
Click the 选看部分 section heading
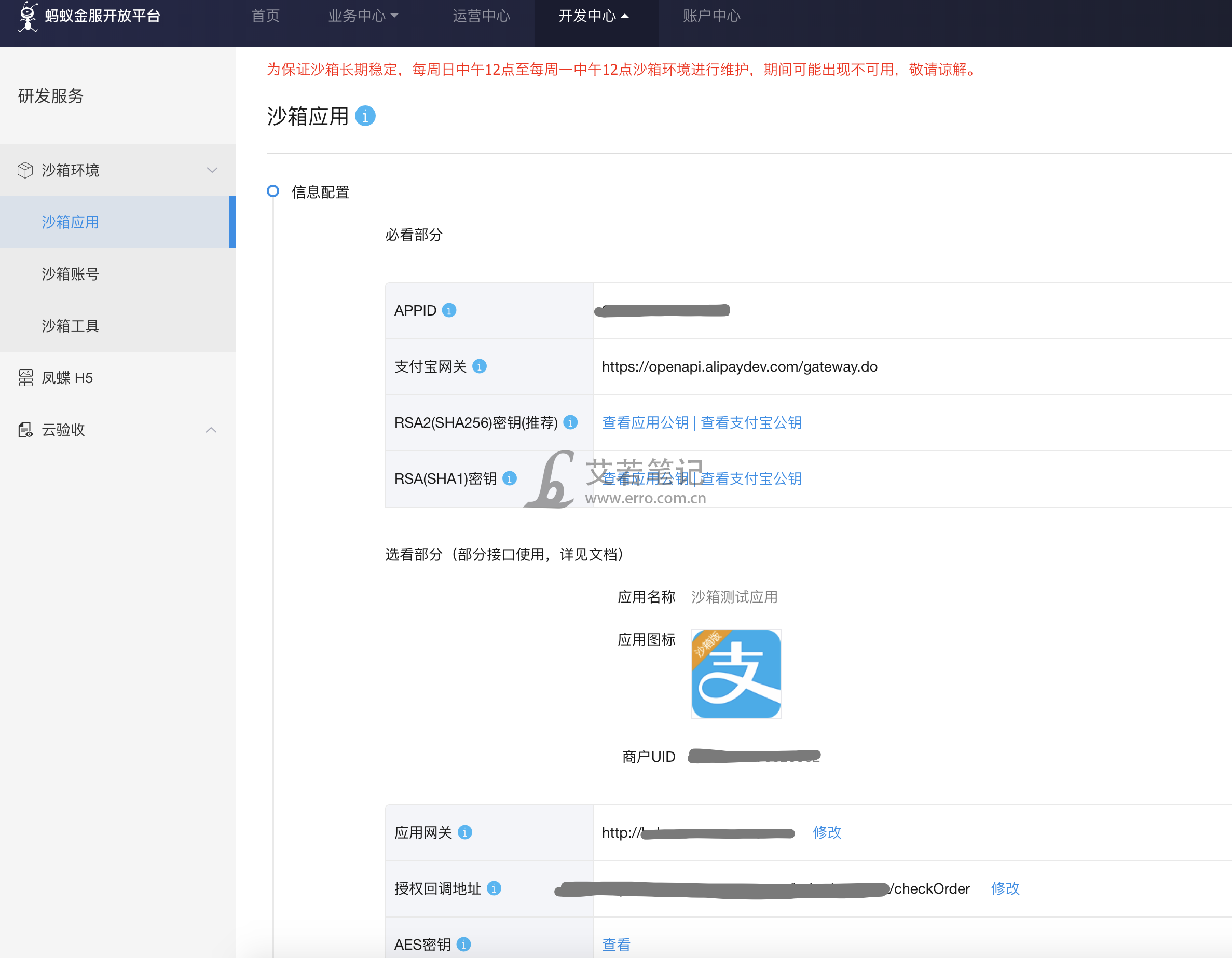click(504, 554)
